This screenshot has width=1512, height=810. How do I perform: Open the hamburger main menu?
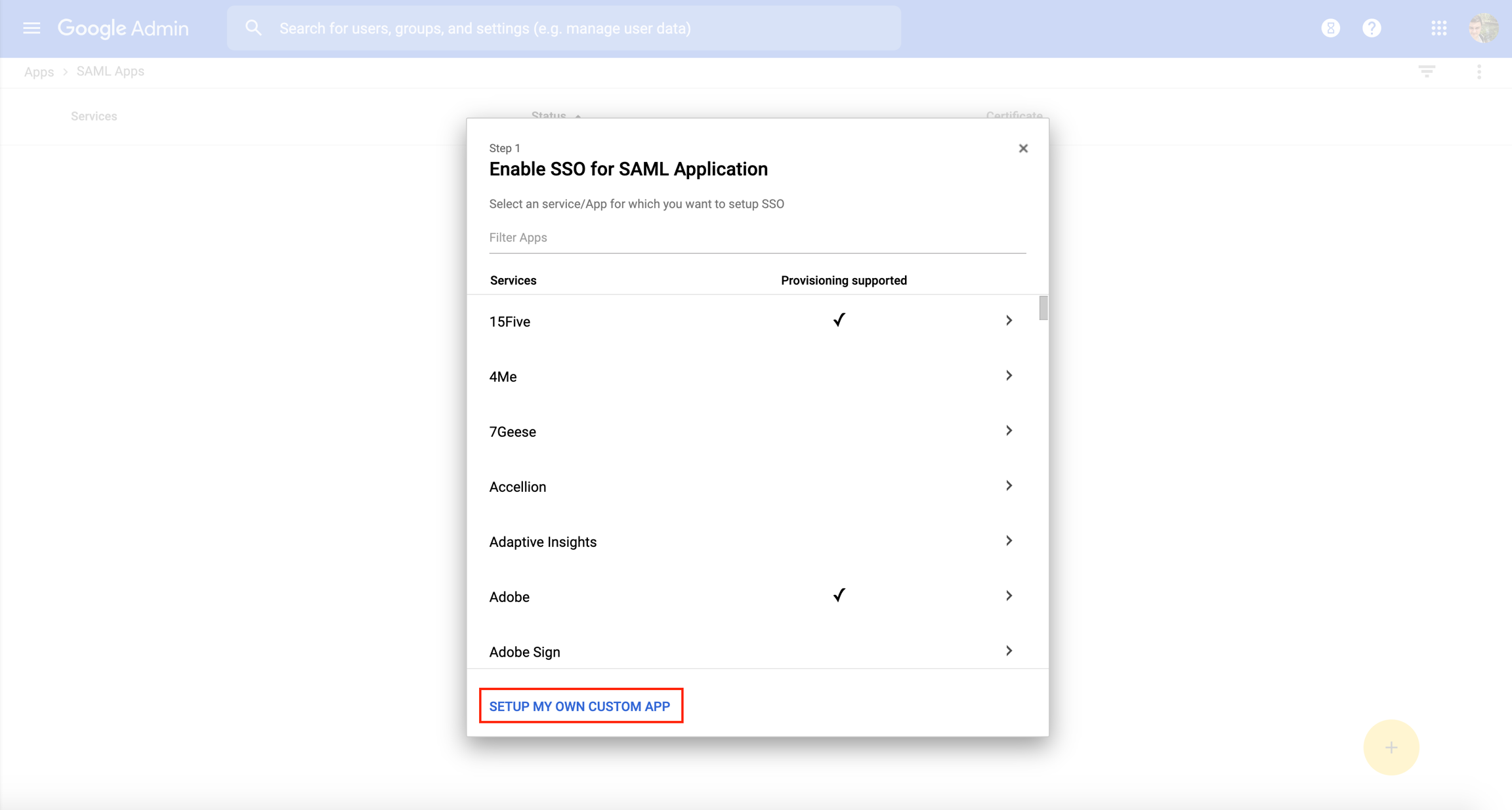click(31, 28)
